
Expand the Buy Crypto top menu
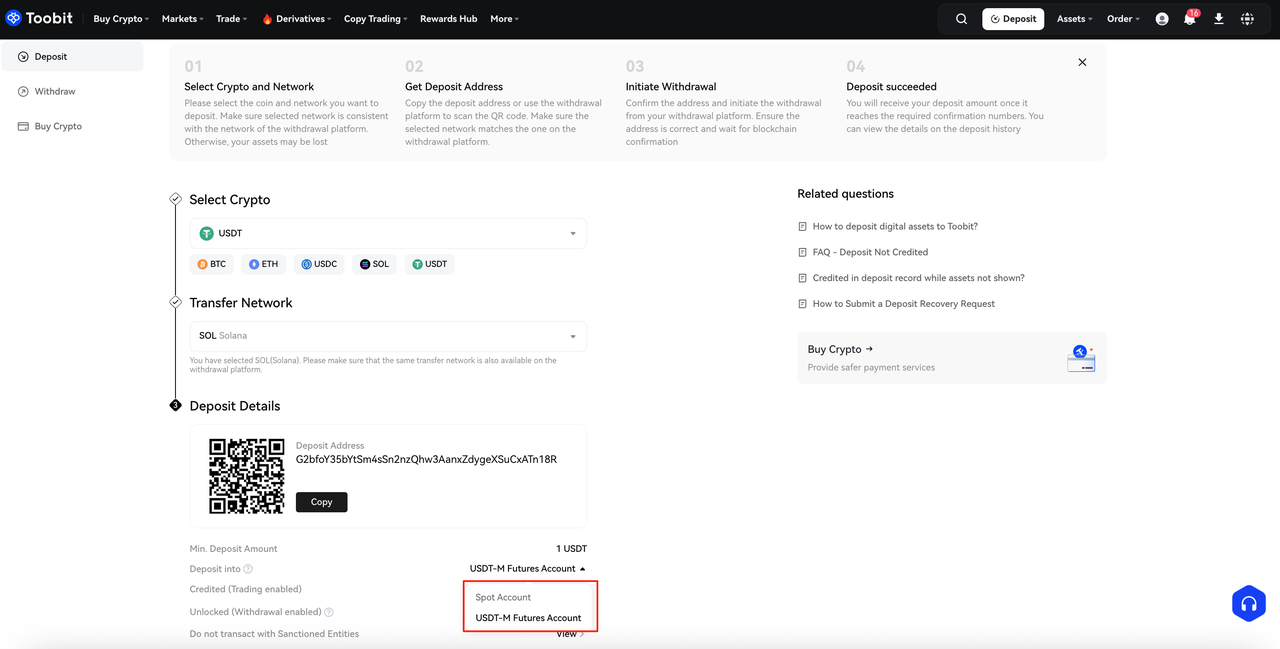121,19
